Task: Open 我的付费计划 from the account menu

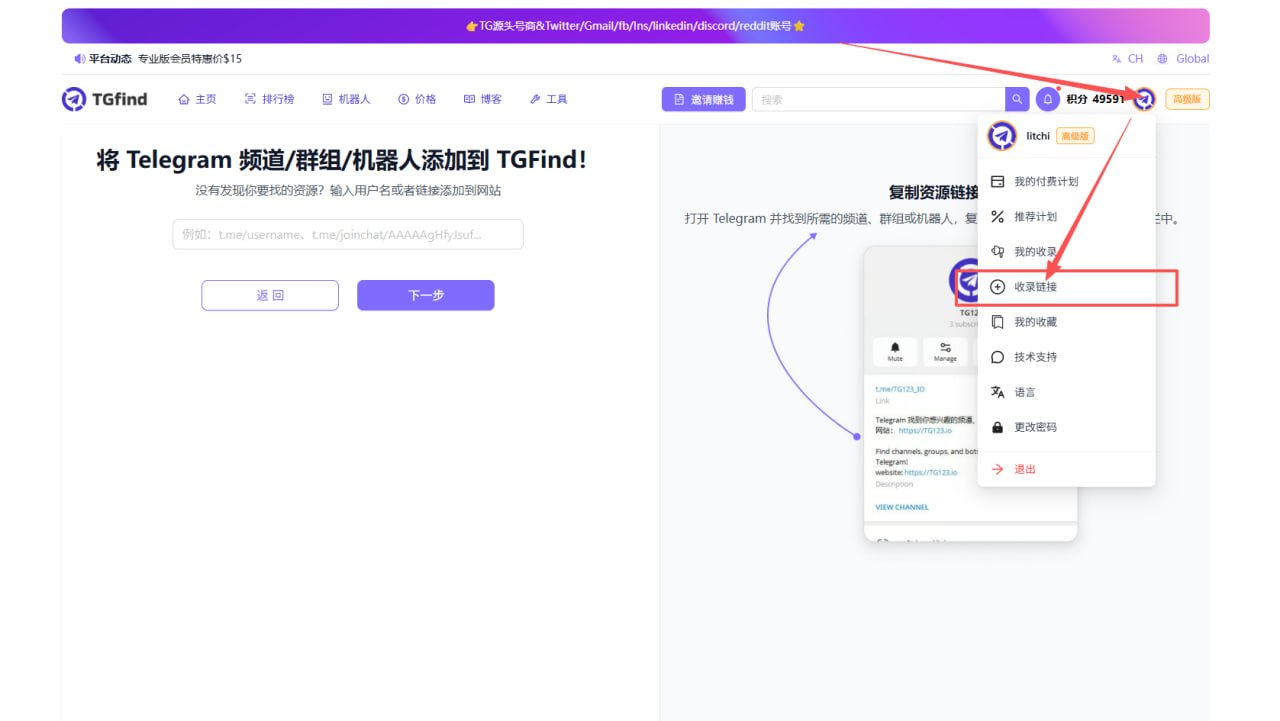Action: click(x=1066, y=182)
